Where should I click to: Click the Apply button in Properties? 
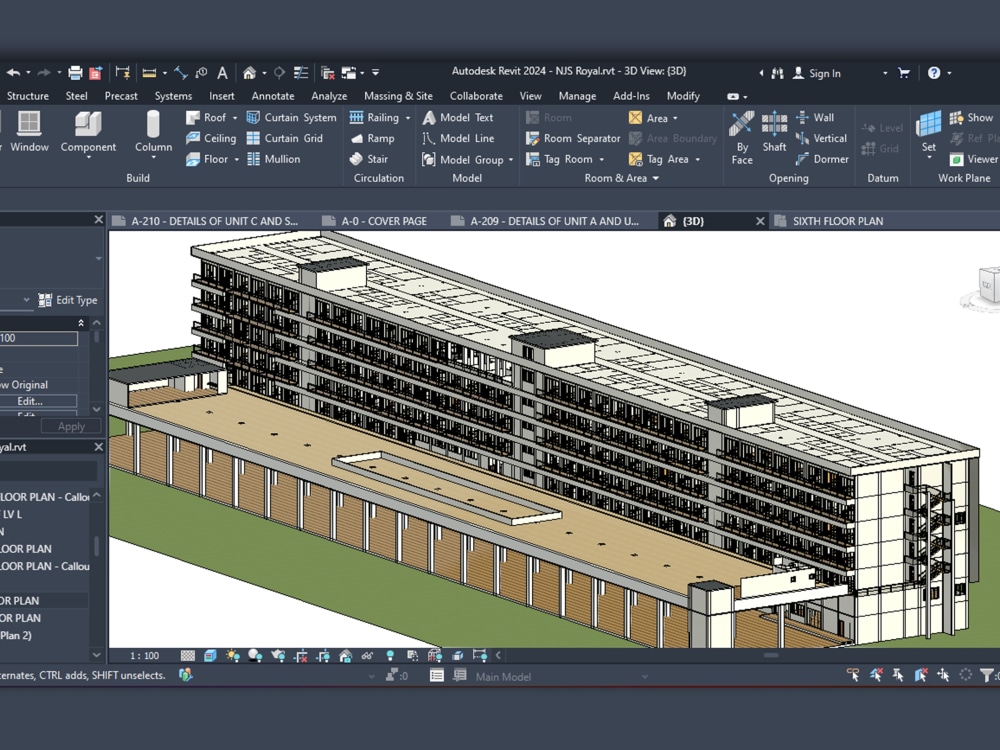70,426
